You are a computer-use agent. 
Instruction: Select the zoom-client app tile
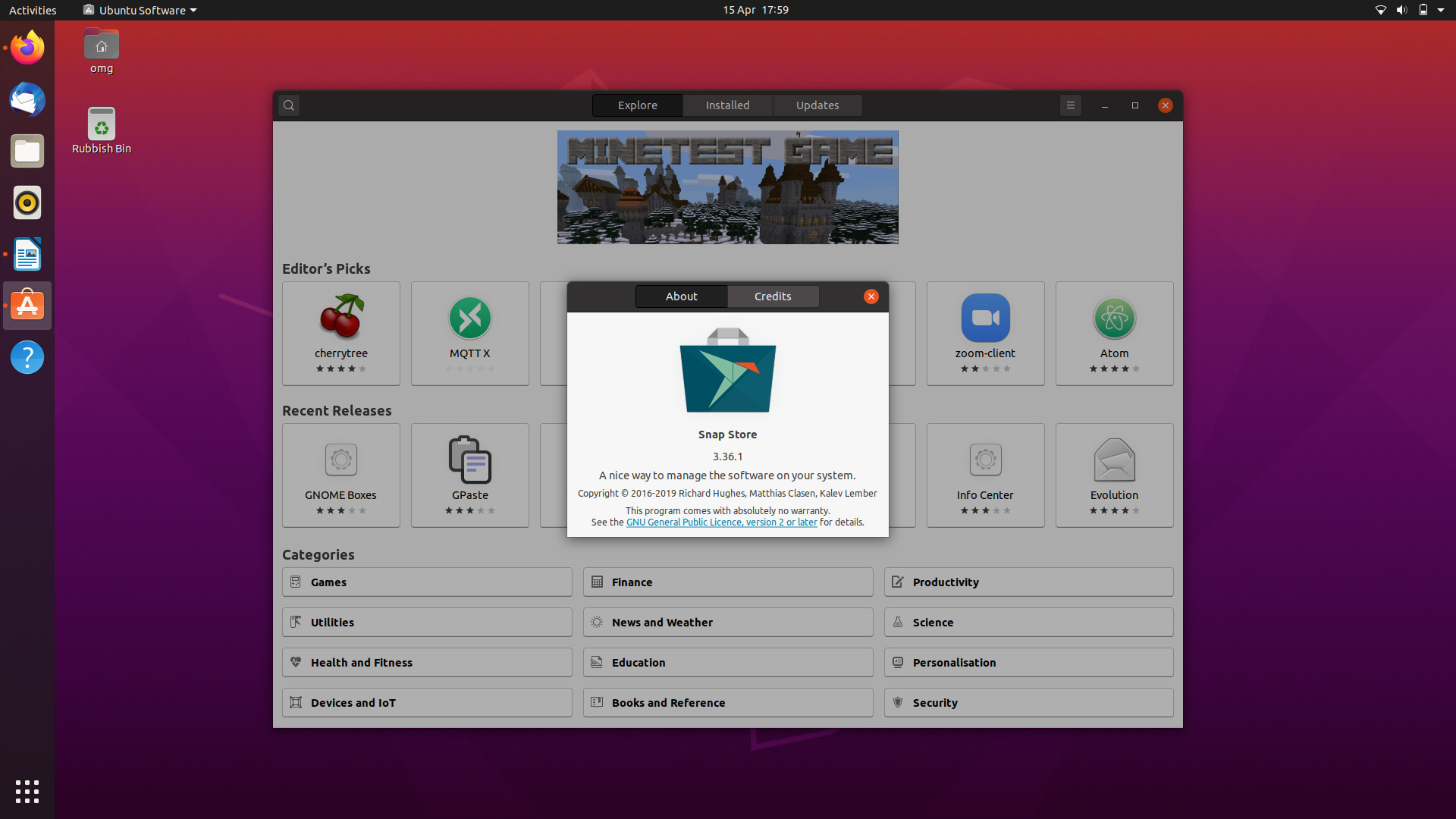pyautogui.click(x=985, y=334)
